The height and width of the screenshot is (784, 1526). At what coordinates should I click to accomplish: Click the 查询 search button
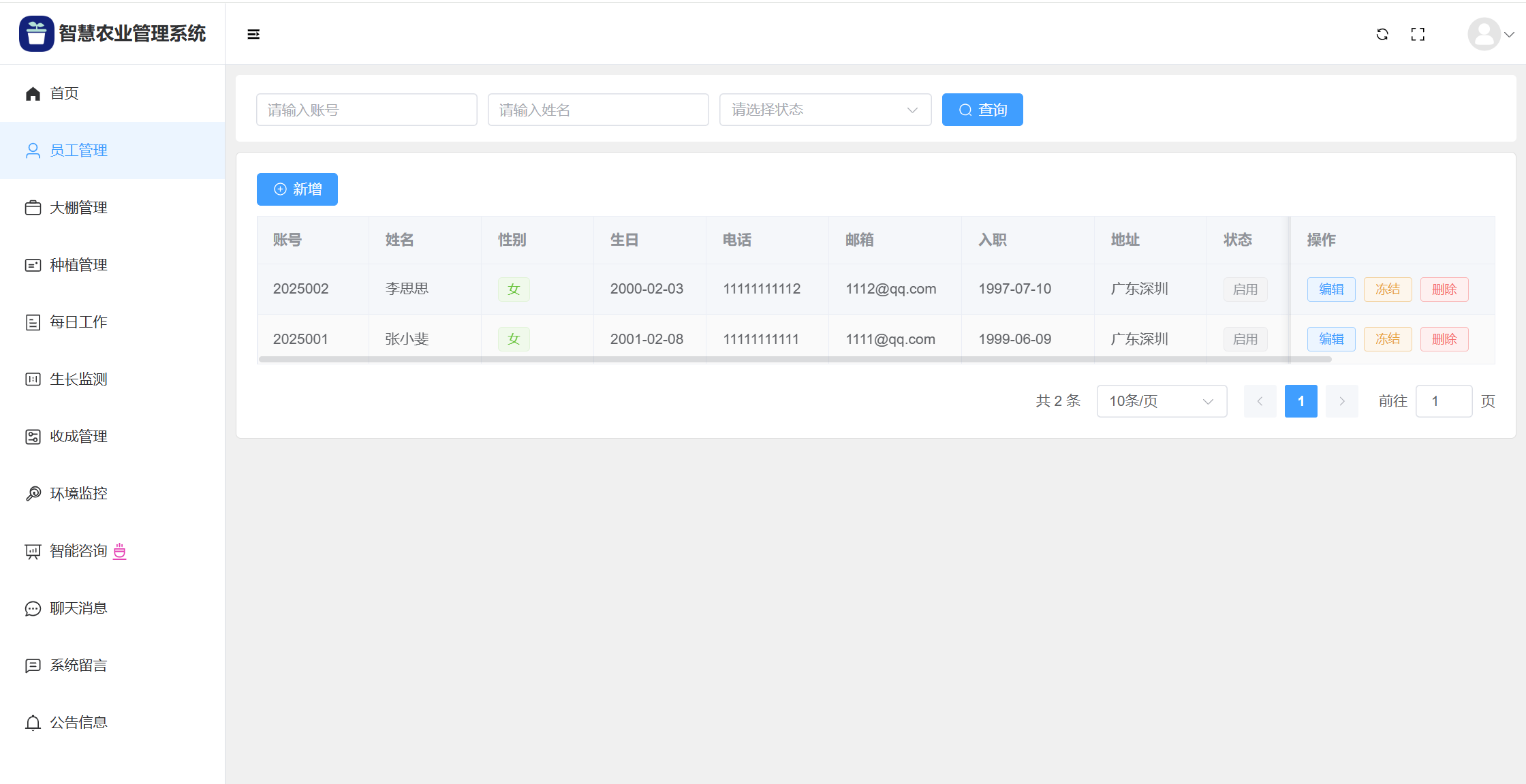coord(982,110)
